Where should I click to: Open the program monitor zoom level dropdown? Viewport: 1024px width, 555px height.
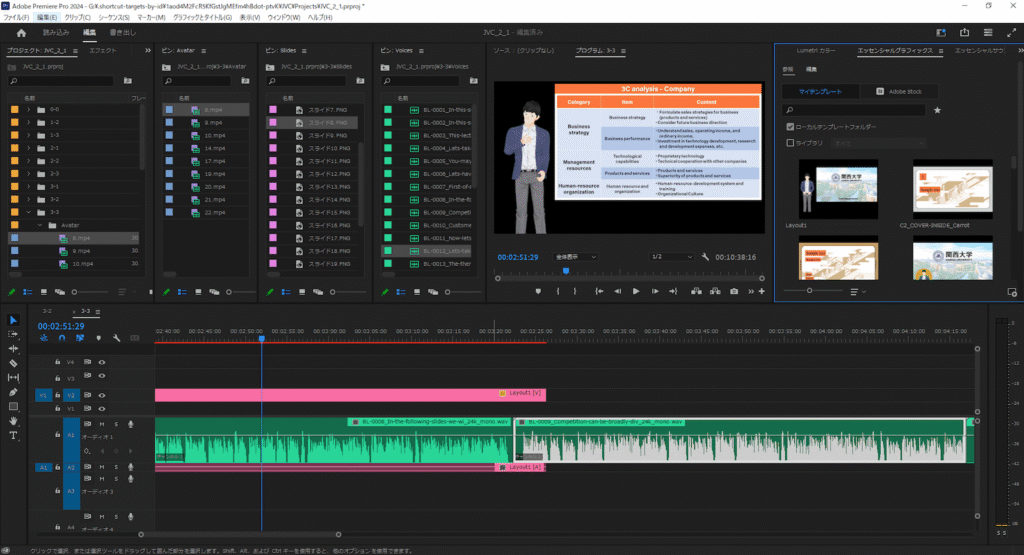[575, 257]
